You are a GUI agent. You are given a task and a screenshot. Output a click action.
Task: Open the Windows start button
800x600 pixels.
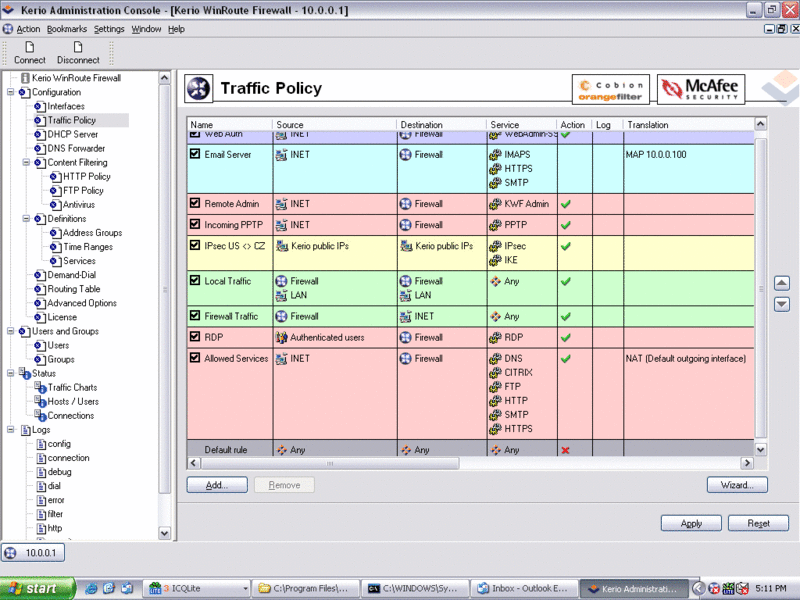coord(37,588)
